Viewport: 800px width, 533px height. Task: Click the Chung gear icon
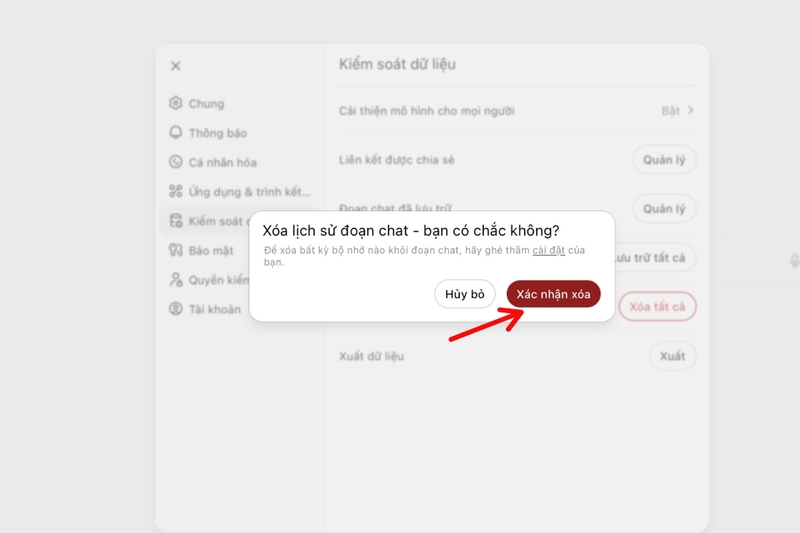point(176,103)
